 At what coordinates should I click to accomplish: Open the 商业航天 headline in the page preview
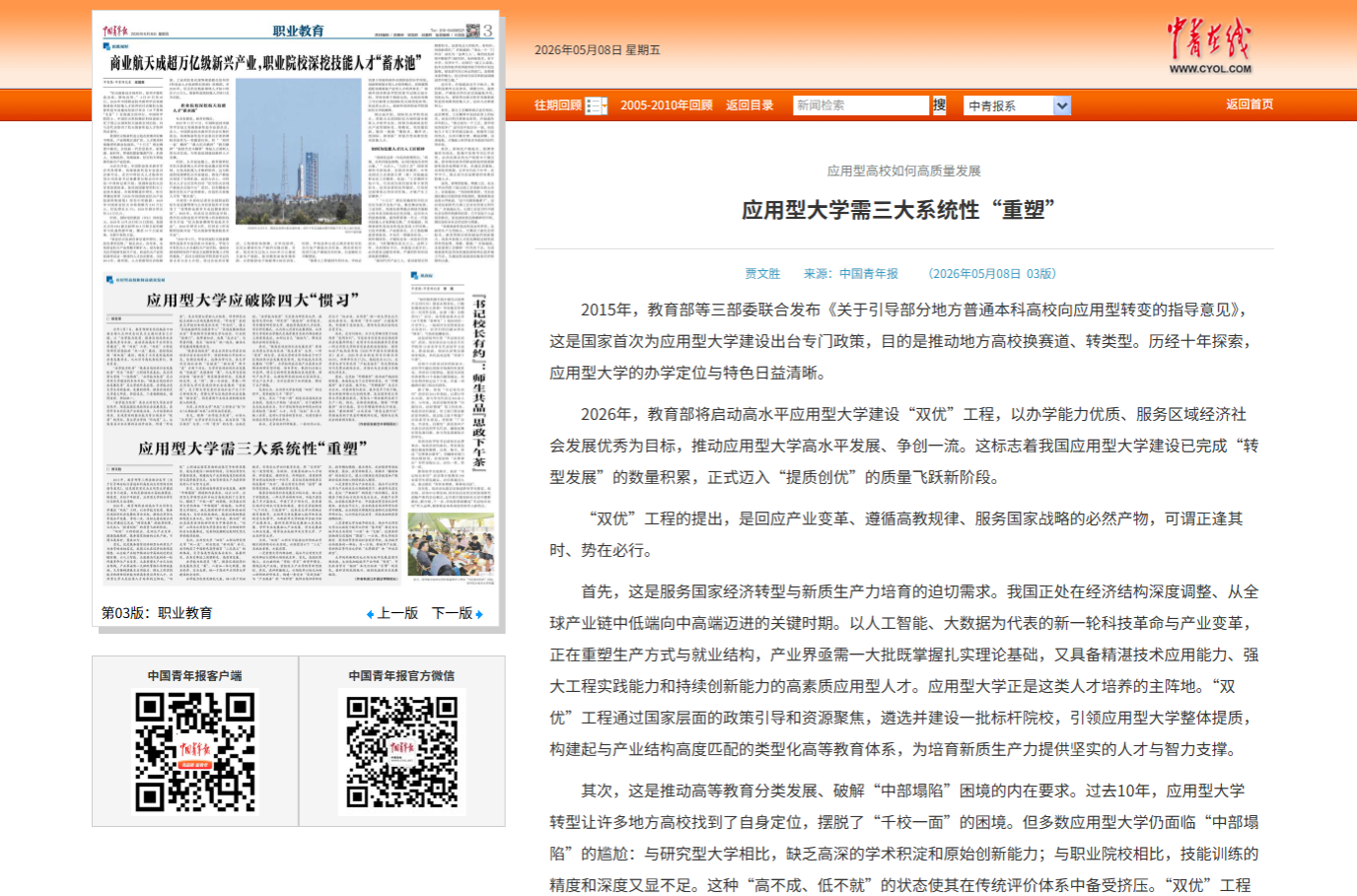(265, 63)
